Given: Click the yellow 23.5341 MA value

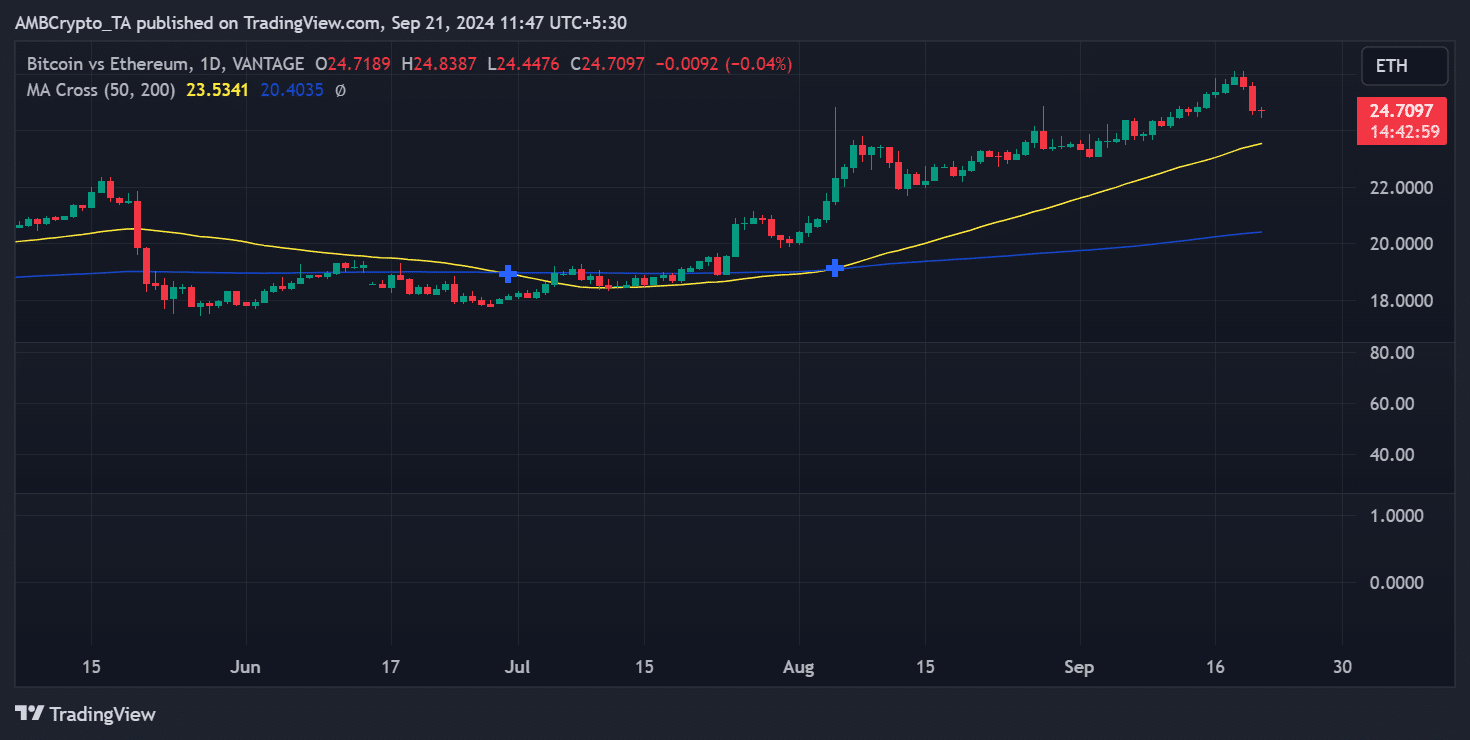Looking at the screenshot, I should pyautogui.click(x=217, y=90).
